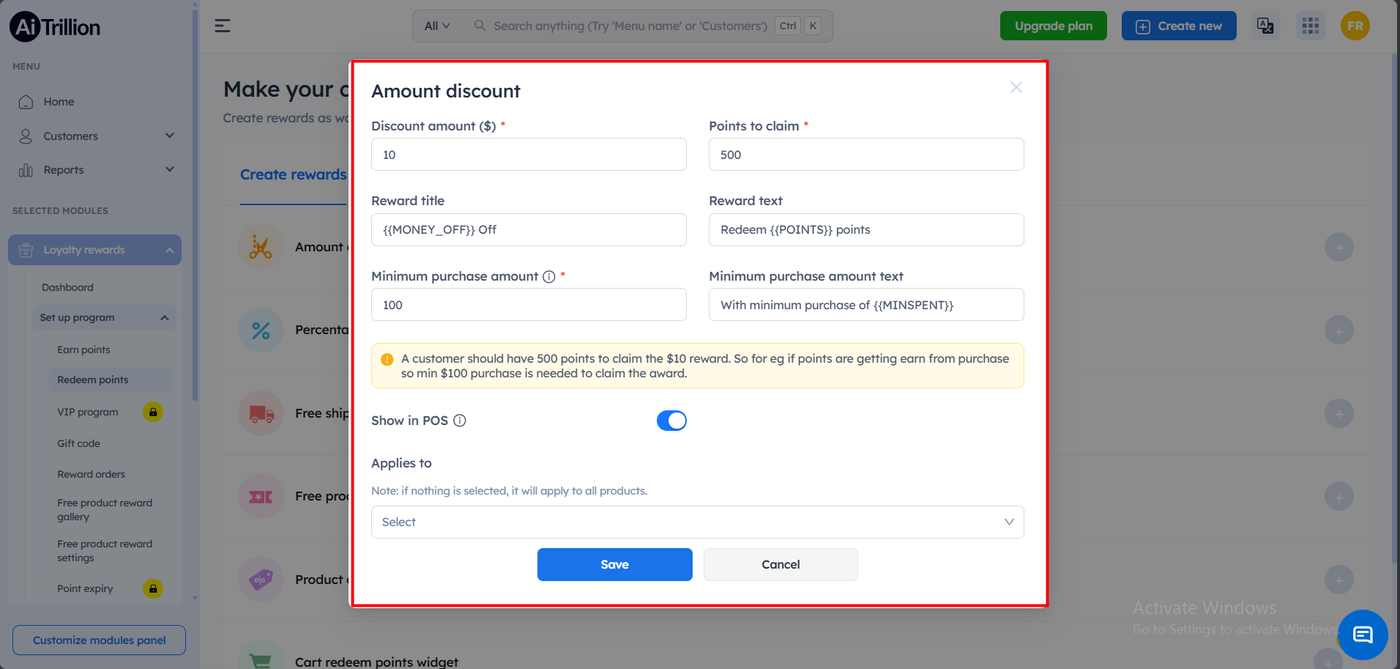Switch to Create rewards tab
The height and width of the screenshot is (669, 1400).
click(x=293, y=174)
